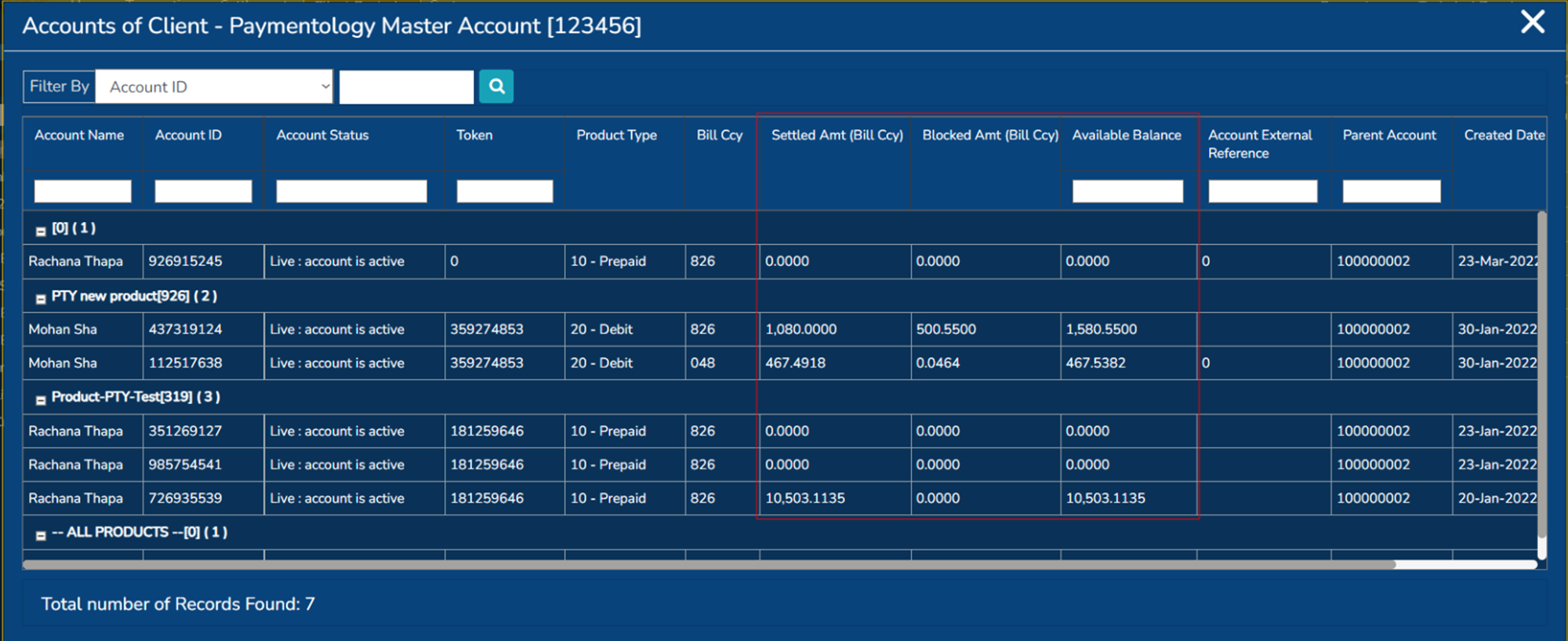The width and height of the screenshot is (1568, 641).
Task: Click Mohan Sha name in 437319124 row
Action: [63, 330]
